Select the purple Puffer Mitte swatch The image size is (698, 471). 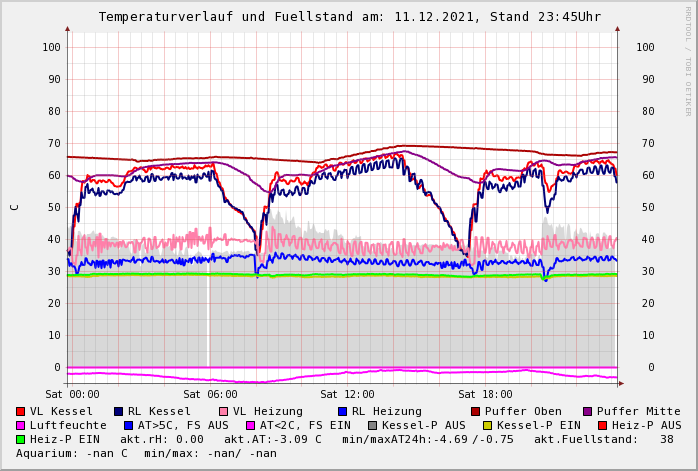[x=587, y=411]
